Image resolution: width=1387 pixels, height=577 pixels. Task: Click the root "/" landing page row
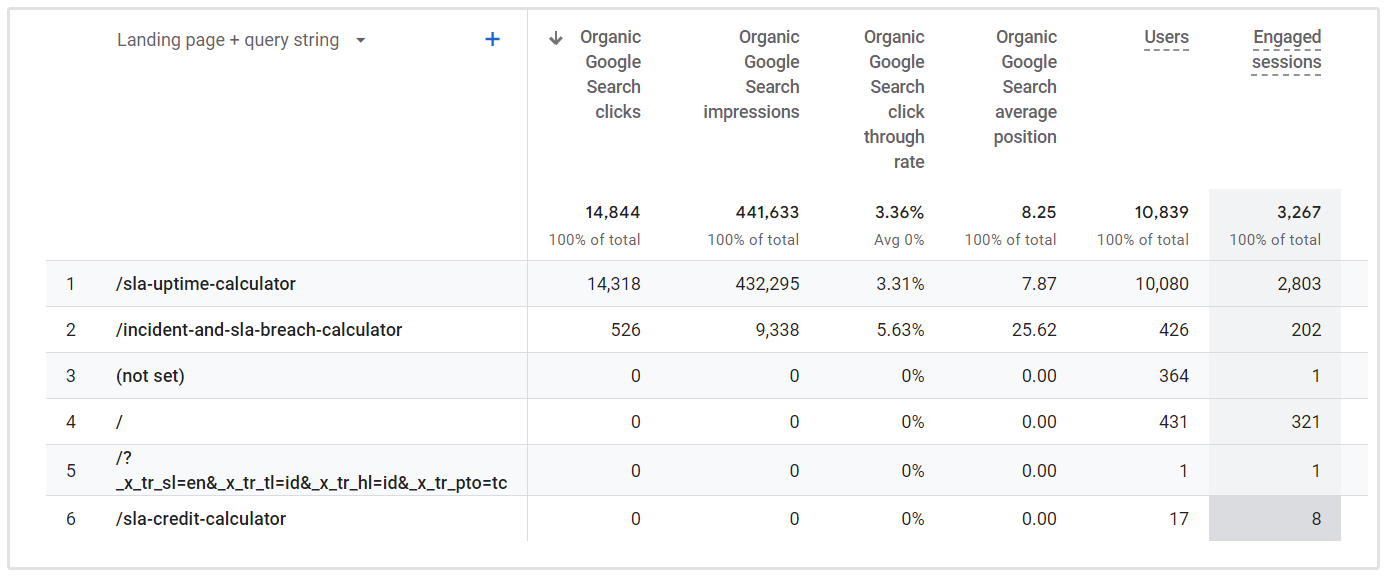coord(119,422)
